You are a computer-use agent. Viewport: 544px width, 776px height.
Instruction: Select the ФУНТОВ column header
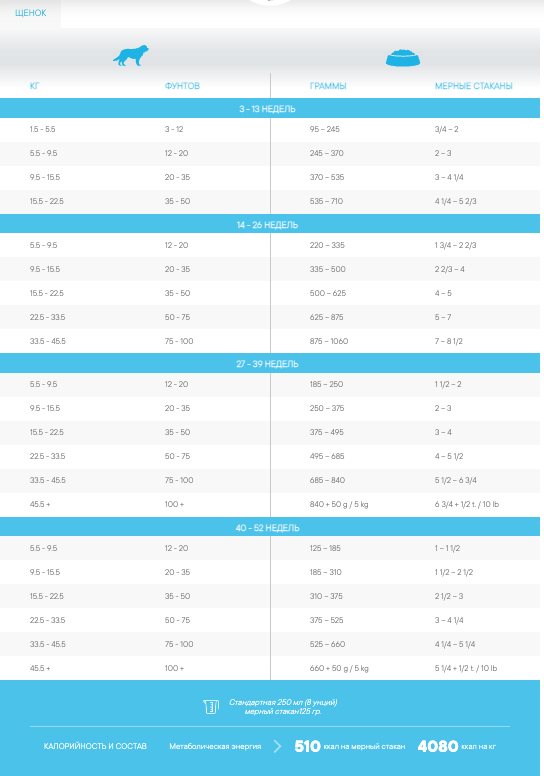point(182,86)
